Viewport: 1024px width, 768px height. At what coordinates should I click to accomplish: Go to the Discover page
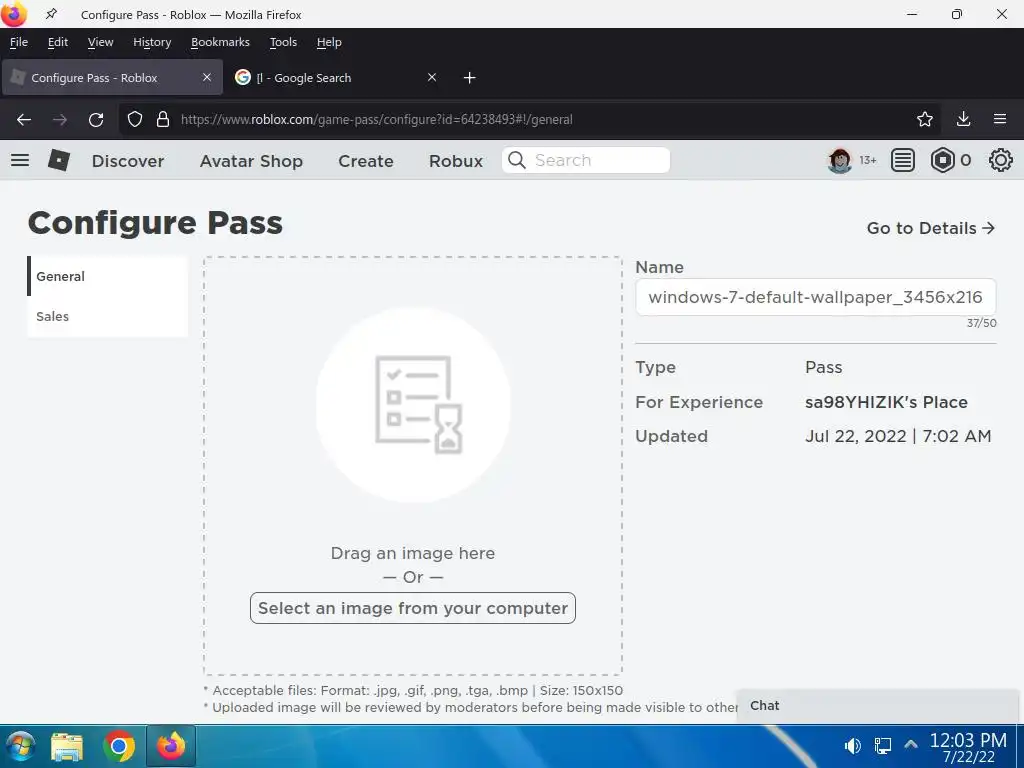click(x=128, y=161)
